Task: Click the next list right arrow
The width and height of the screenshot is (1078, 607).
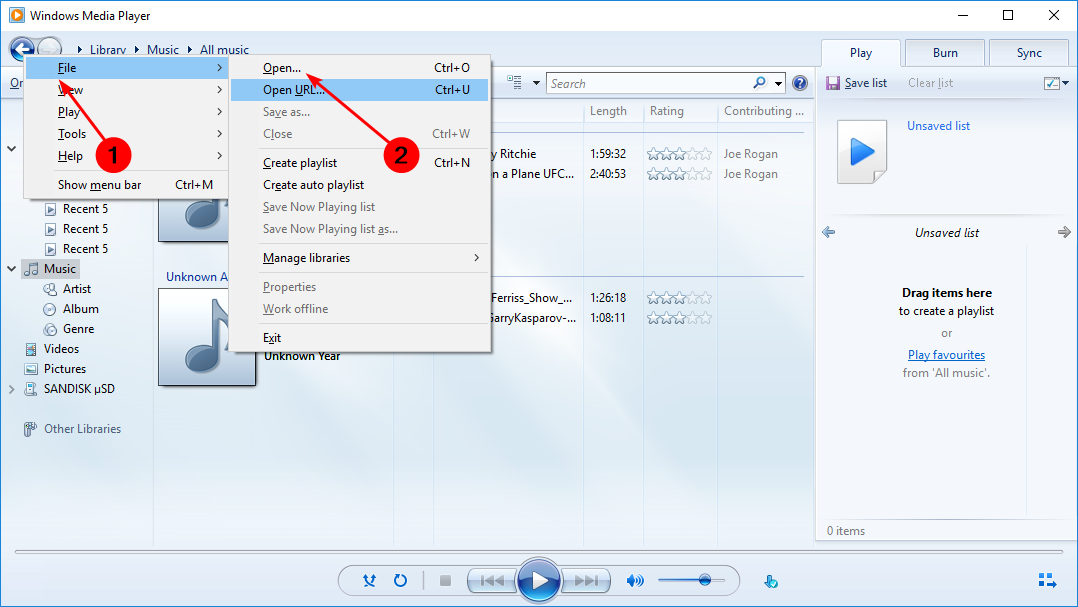Action: tap(1064, 232)
